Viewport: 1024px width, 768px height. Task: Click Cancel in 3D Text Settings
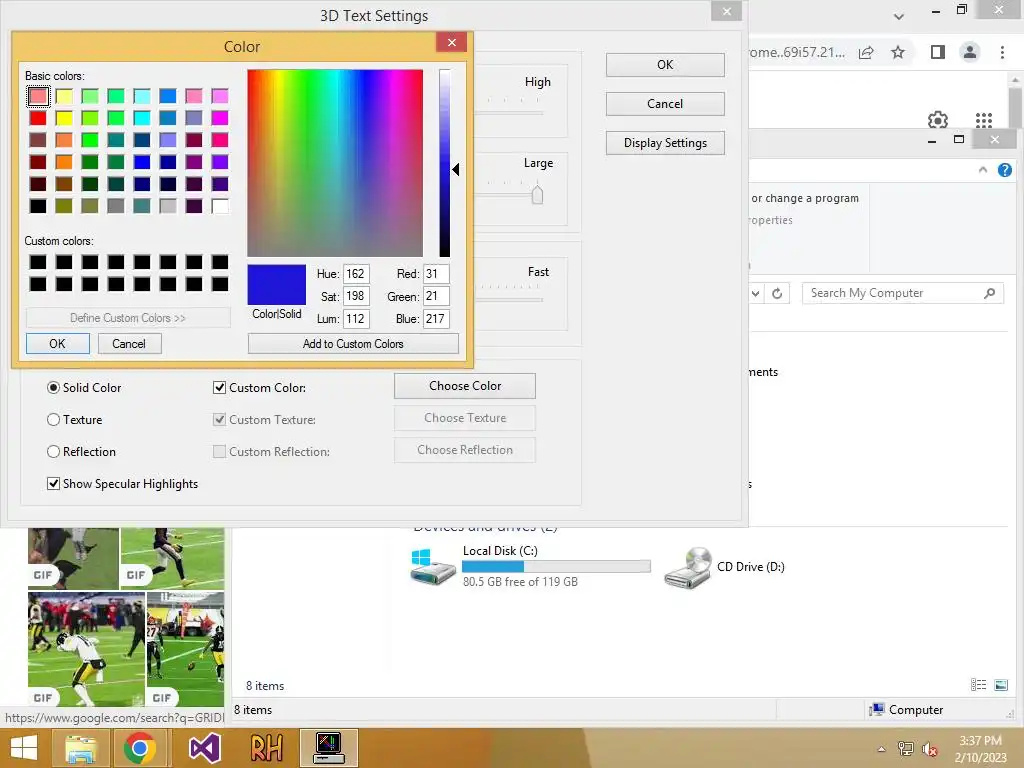(x=665, y=104)
